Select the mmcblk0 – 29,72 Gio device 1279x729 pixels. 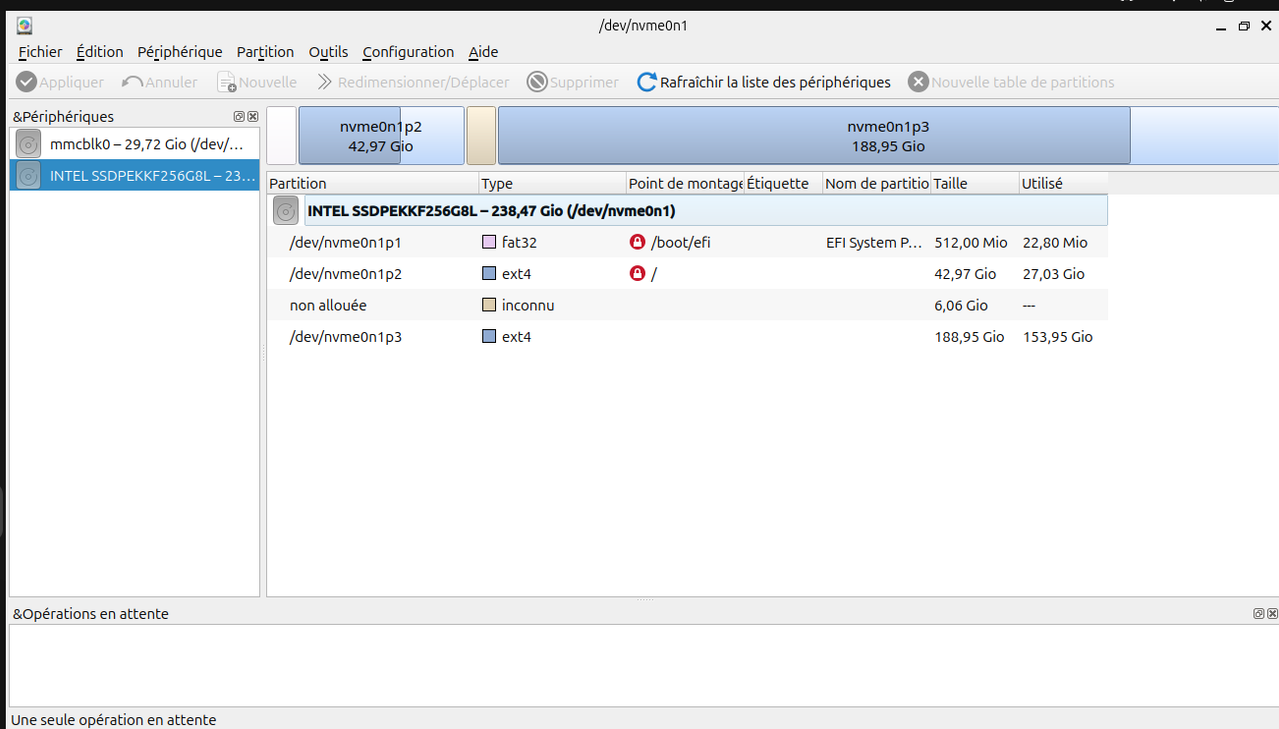click(x=134, y=144)
